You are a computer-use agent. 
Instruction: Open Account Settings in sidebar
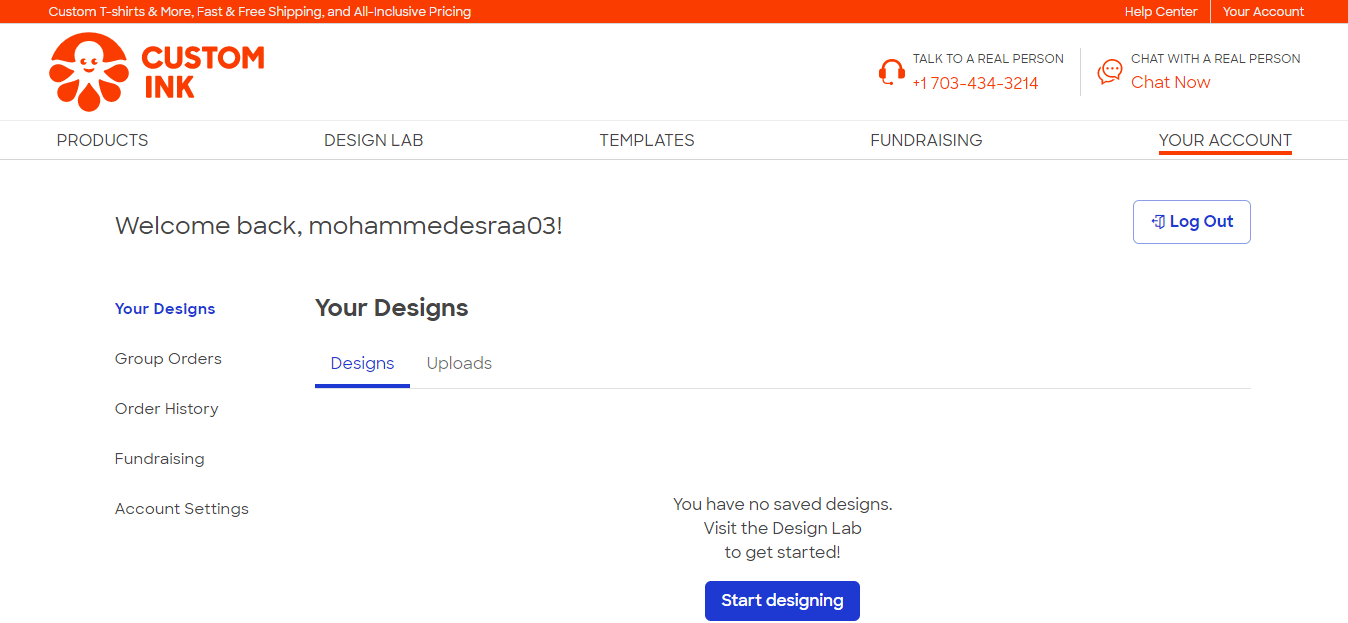[x=181, y=509]
